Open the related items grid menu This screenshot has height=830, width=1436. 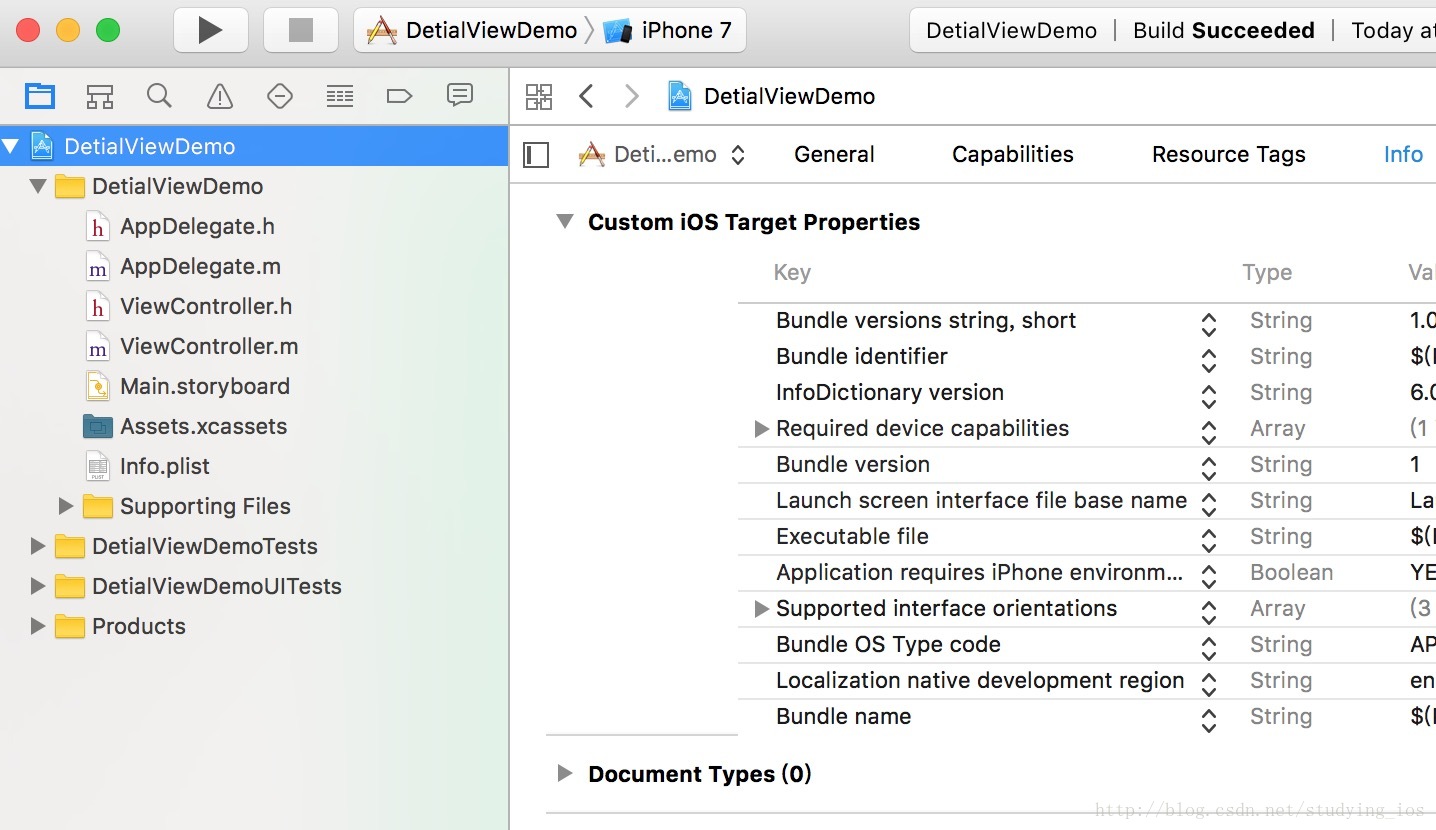(539, 96)
